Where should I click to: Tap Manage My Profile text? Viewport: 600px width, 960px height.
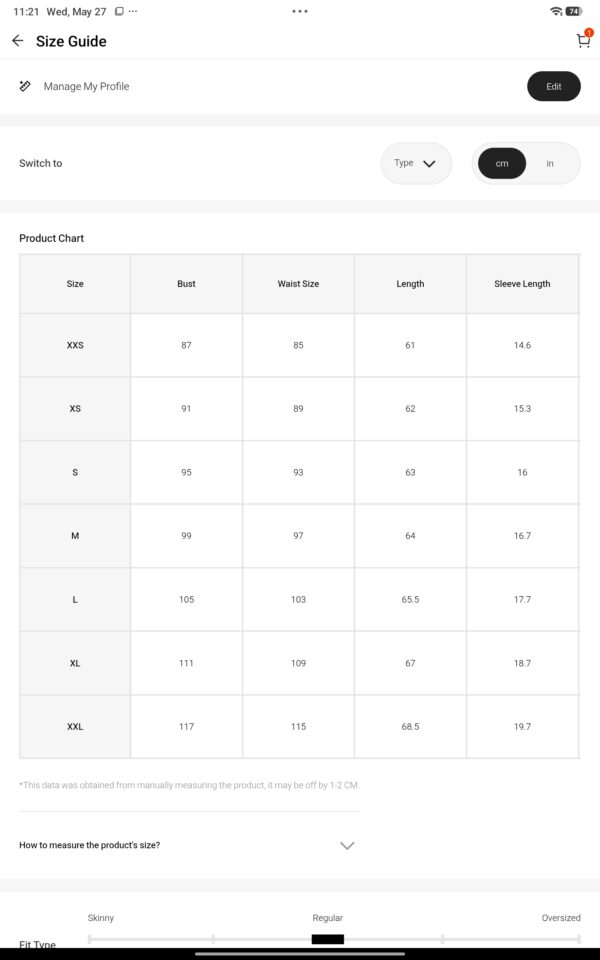(x=86, y=86)
